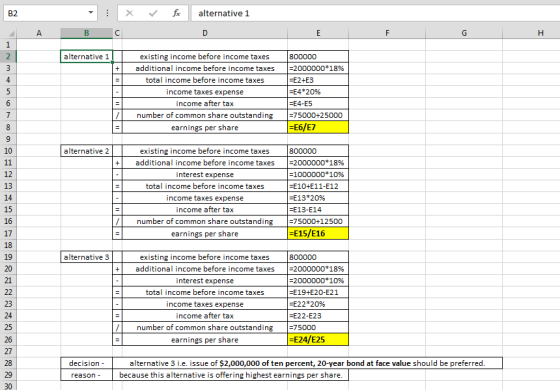Click the Enter checkmark icon in formula bar
The width and height of the screenshot is (560, 390).
153,13
